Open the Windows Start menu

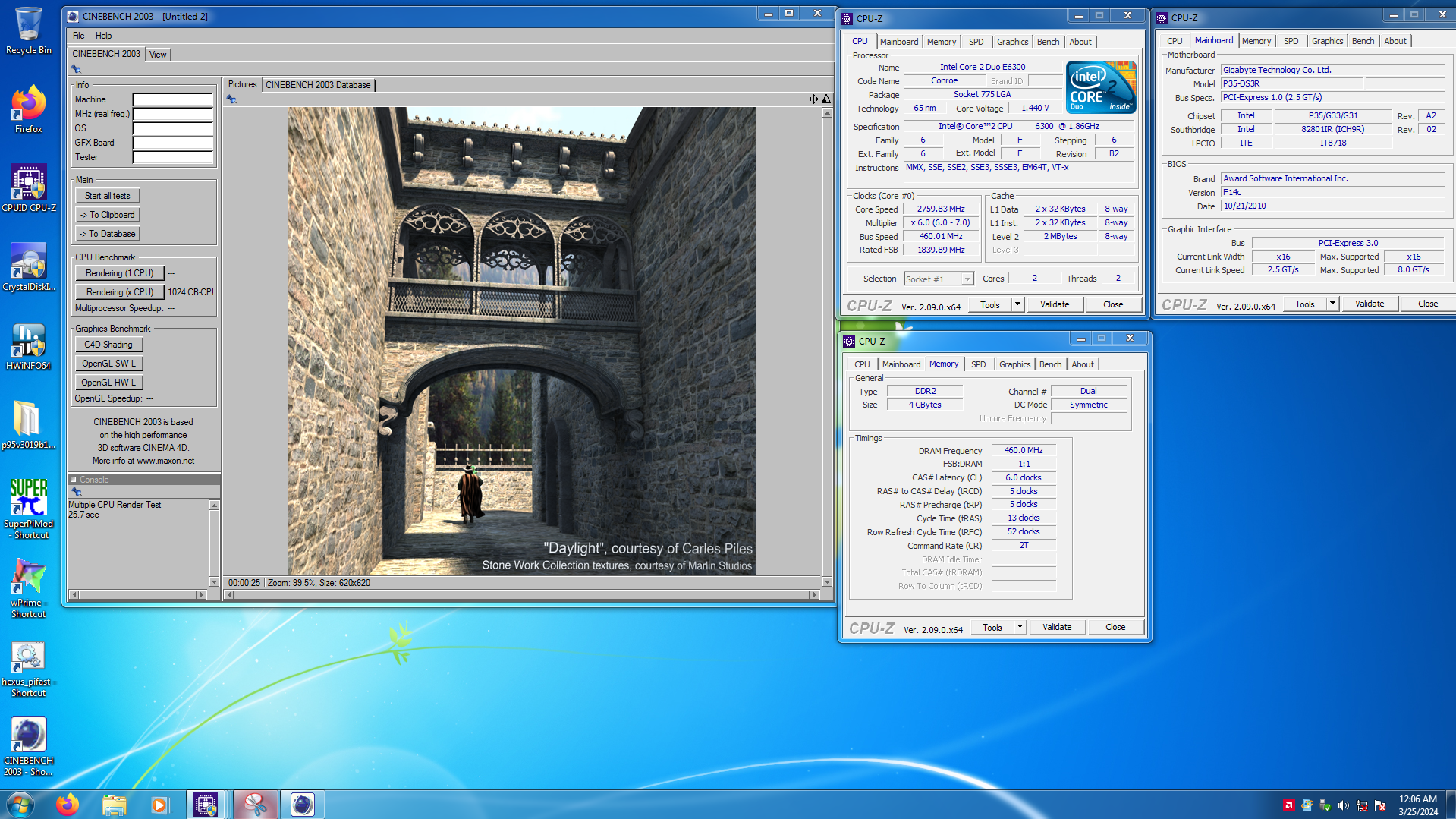[x=20, y=805]
